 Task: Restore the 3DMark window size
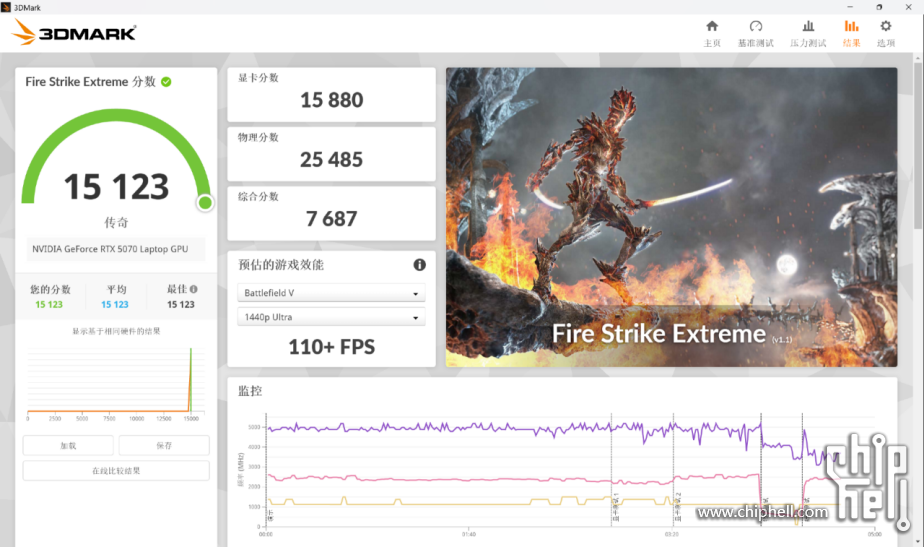point(879,7)
